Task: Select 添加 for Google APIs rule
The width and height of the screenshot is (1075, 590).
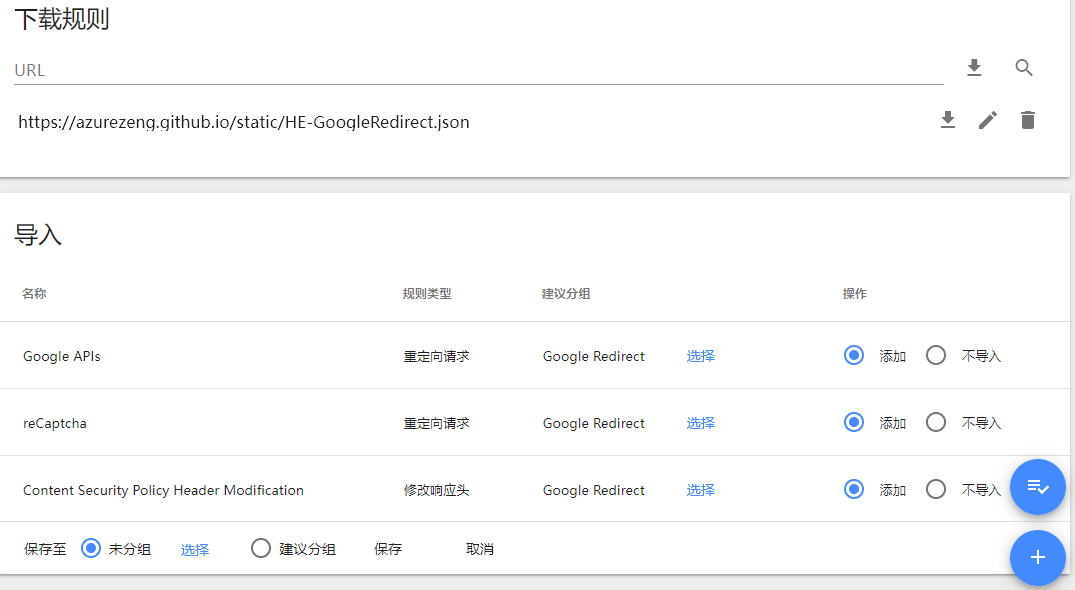Action: (x=854, y=355)
